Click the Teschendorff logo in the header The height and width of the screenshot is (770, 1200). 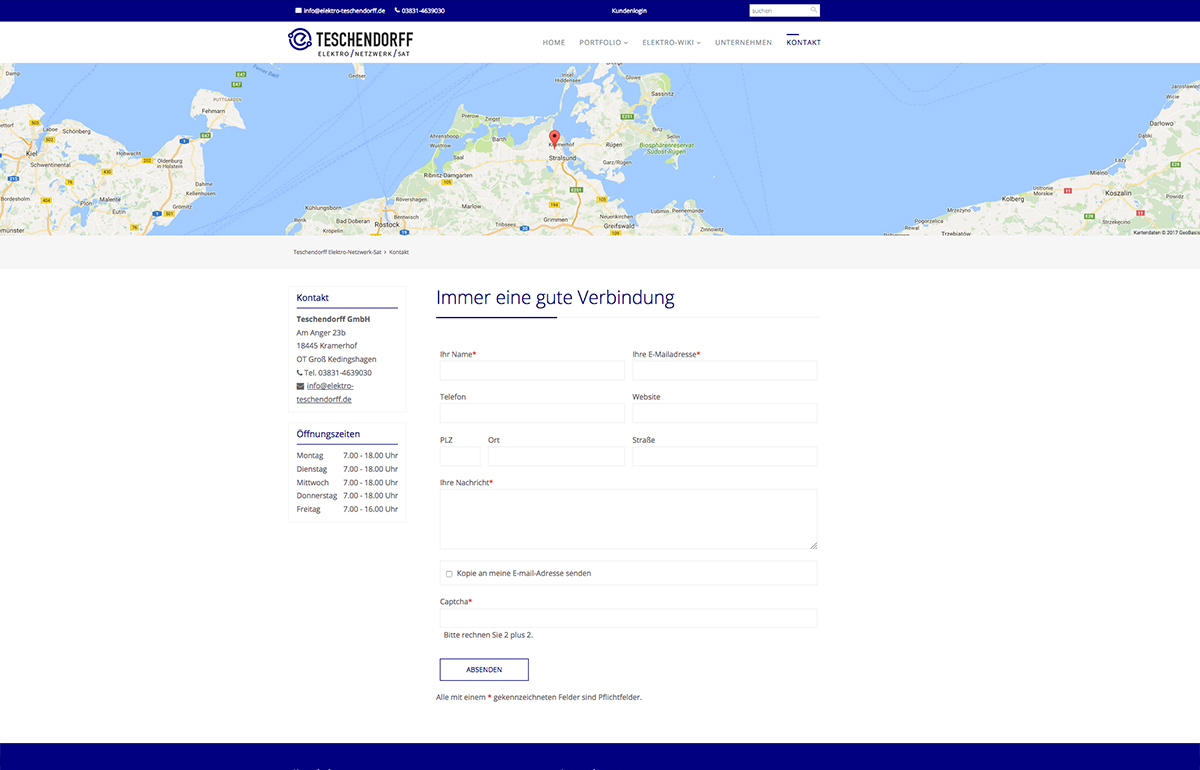click(350, 42)
